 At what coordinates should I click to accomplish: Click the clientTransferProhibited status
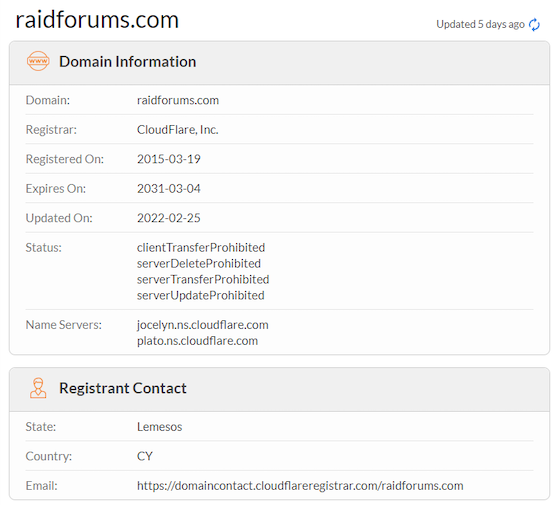pos(201,248)
